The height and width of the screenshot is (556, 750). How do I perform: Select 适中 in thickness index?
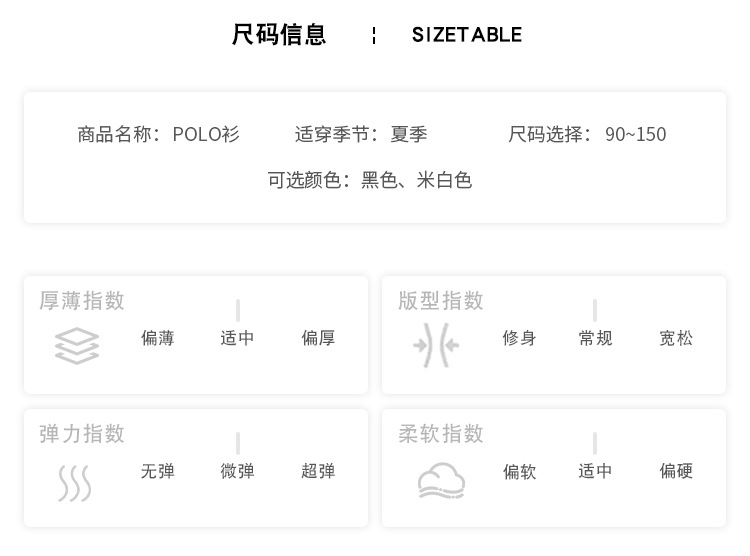tap(237, 338)
